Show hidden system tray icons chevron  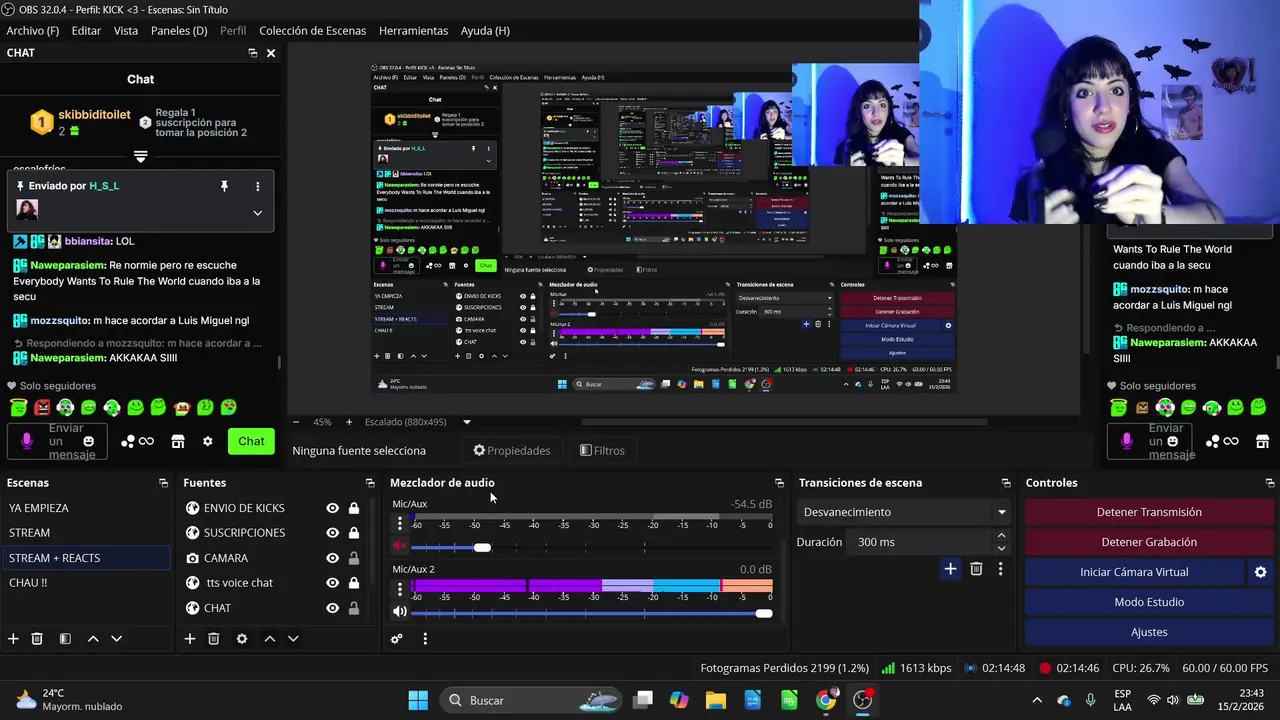coord(1037,700)
